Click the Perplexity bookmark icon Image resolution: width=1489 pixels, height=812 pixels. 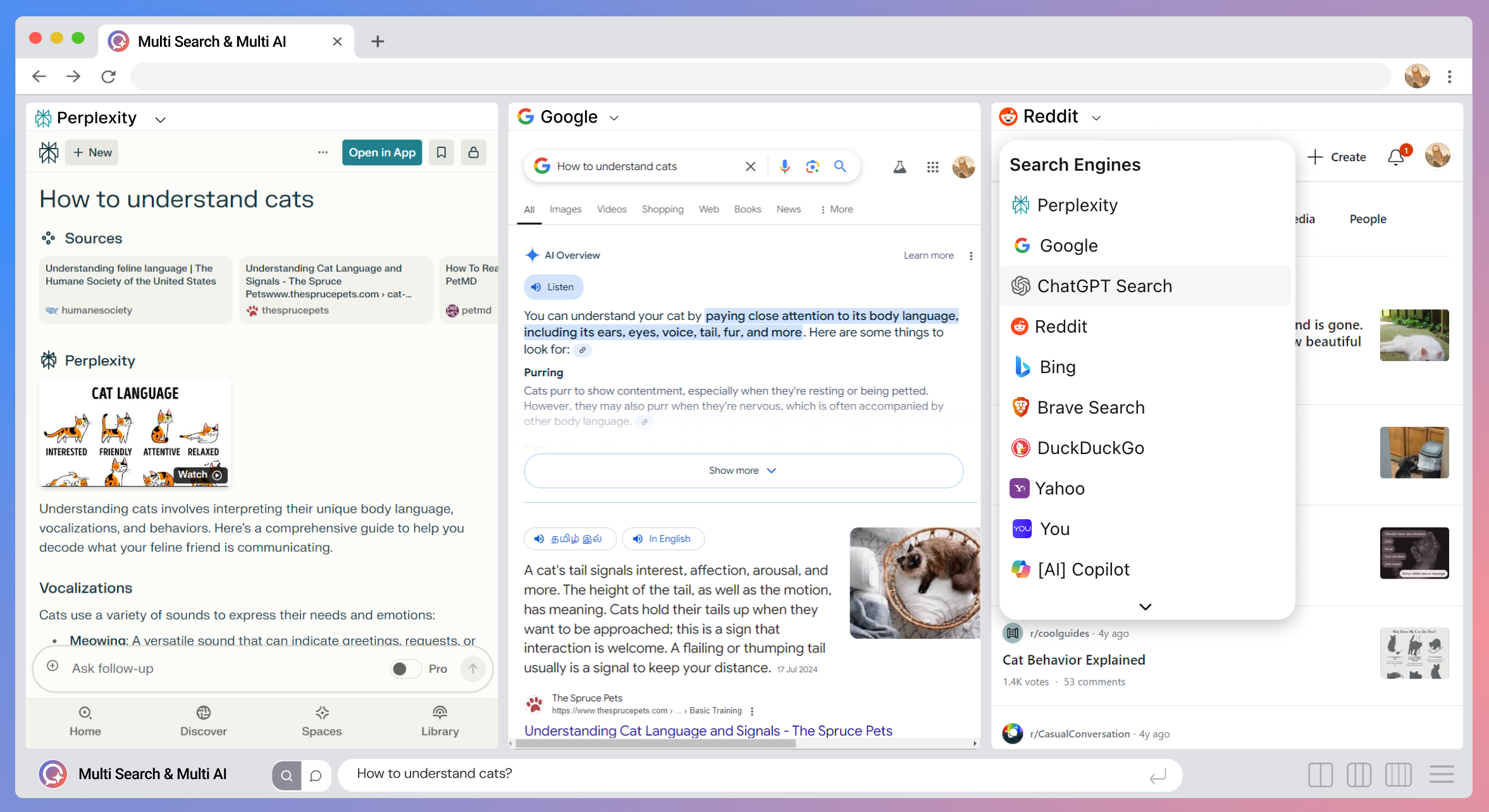442,152
